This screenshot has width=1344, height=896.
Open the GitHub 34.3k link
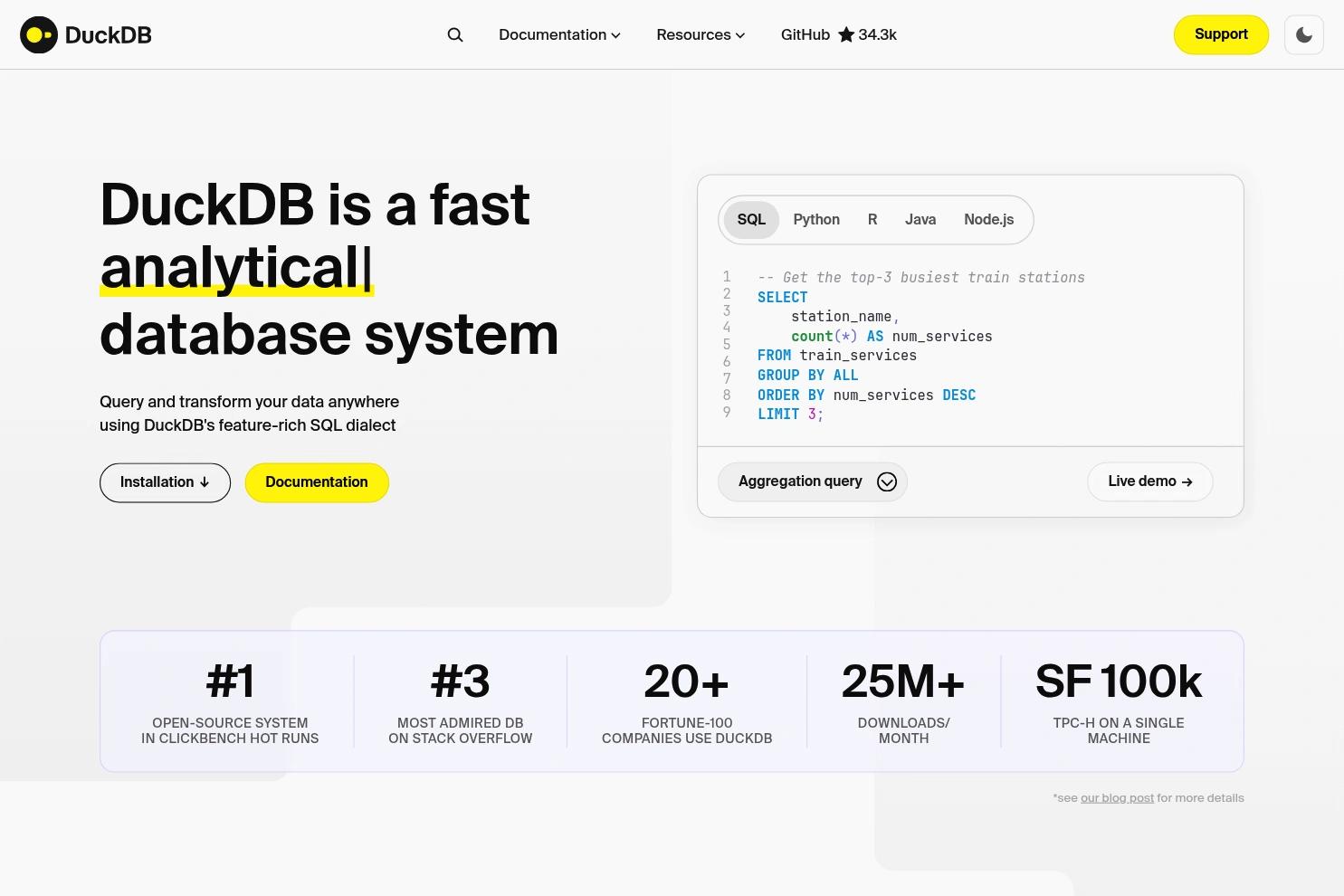(x=839, y=35)
